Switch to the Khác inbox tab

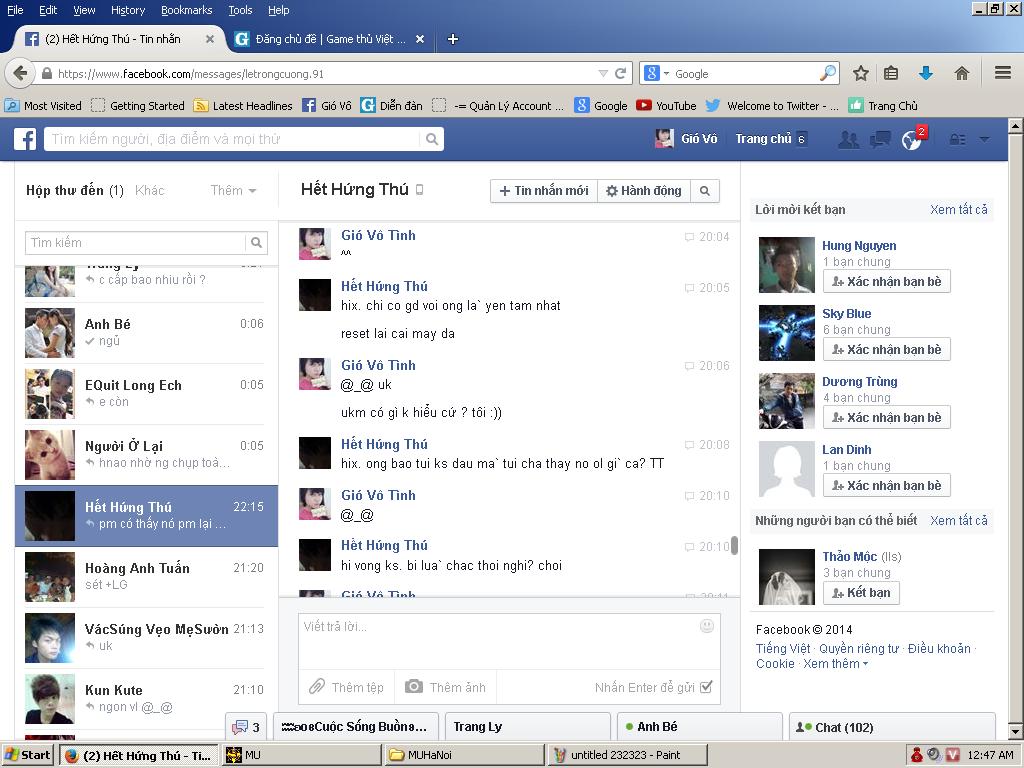pyautogui.click(x=150, y=191)
